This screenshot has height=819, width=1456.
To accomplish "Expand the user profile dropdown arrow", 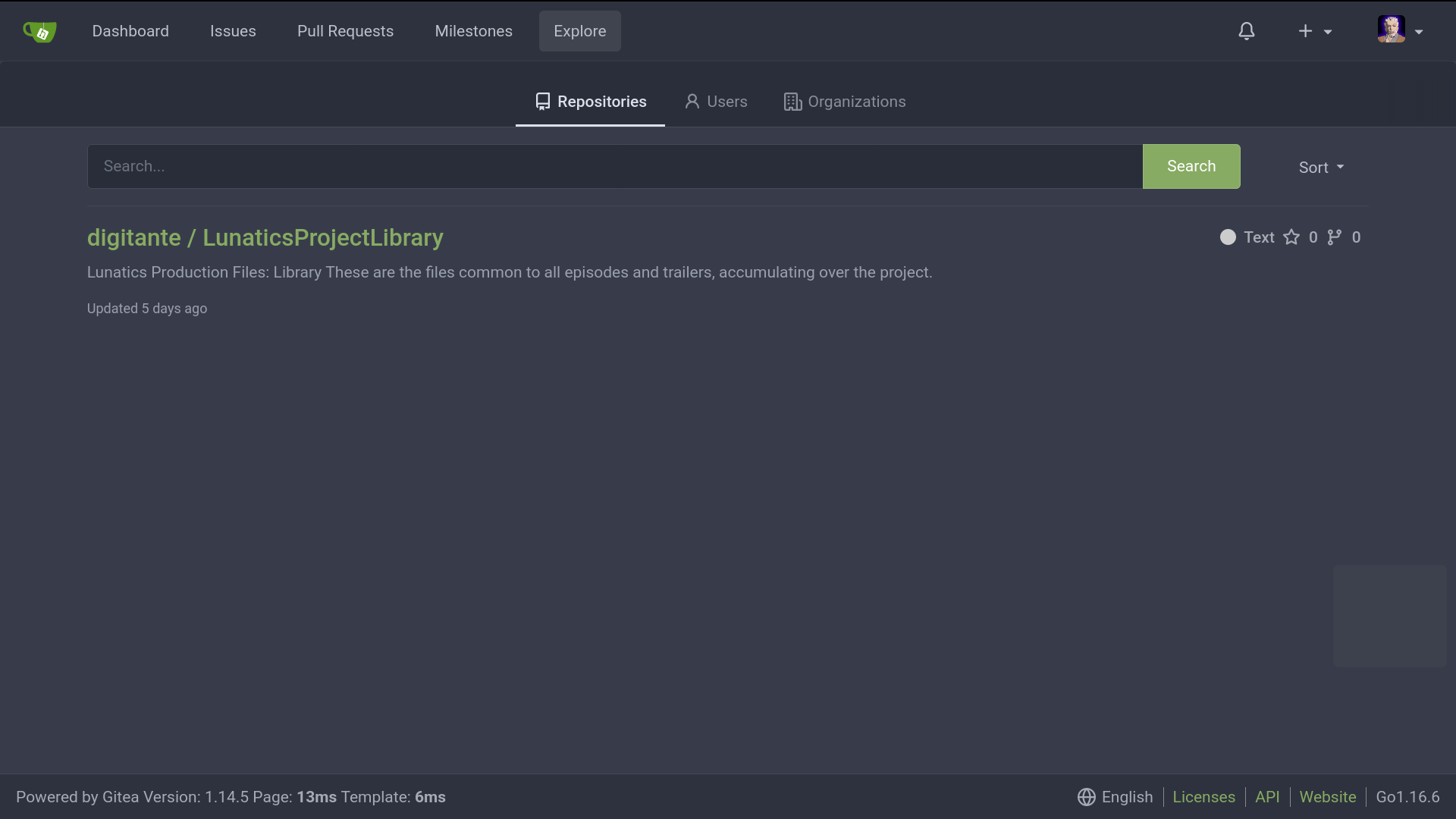I will (x=1419, y=32).
